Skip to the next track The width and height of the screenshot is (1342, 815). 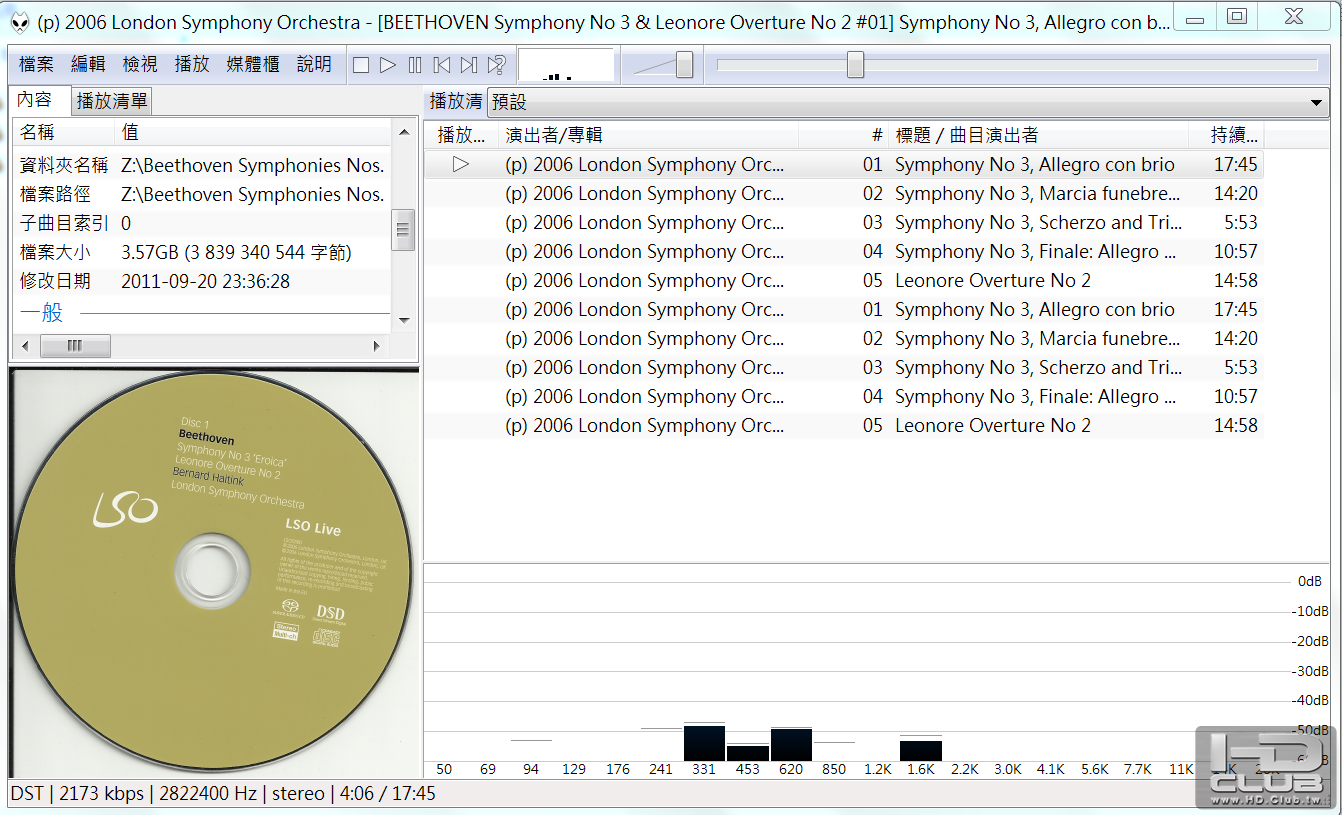[x=469, y=65]
